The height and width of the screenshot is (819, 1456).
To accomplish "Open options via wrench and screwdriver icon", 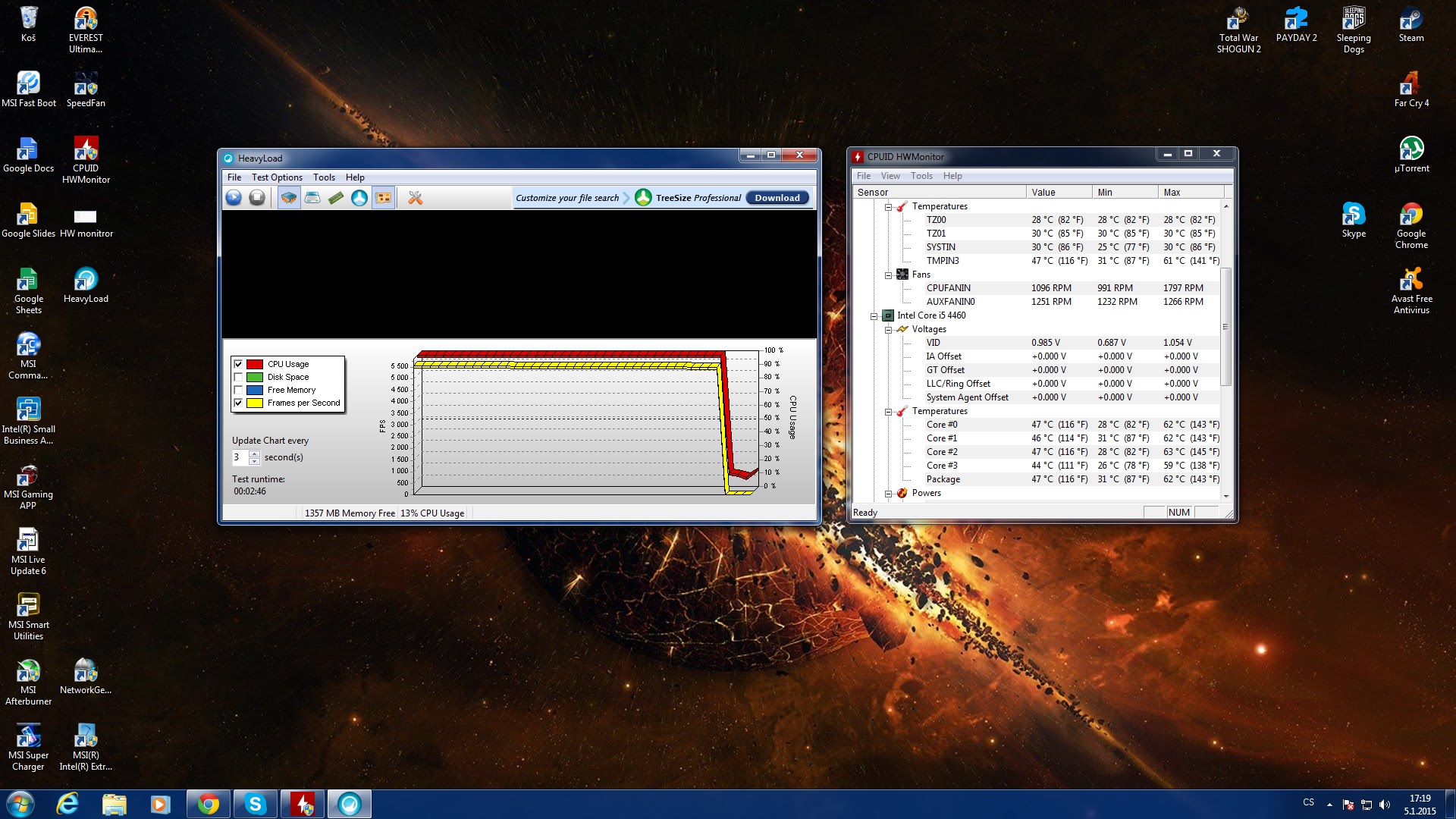I will click(x=415, y=198).
